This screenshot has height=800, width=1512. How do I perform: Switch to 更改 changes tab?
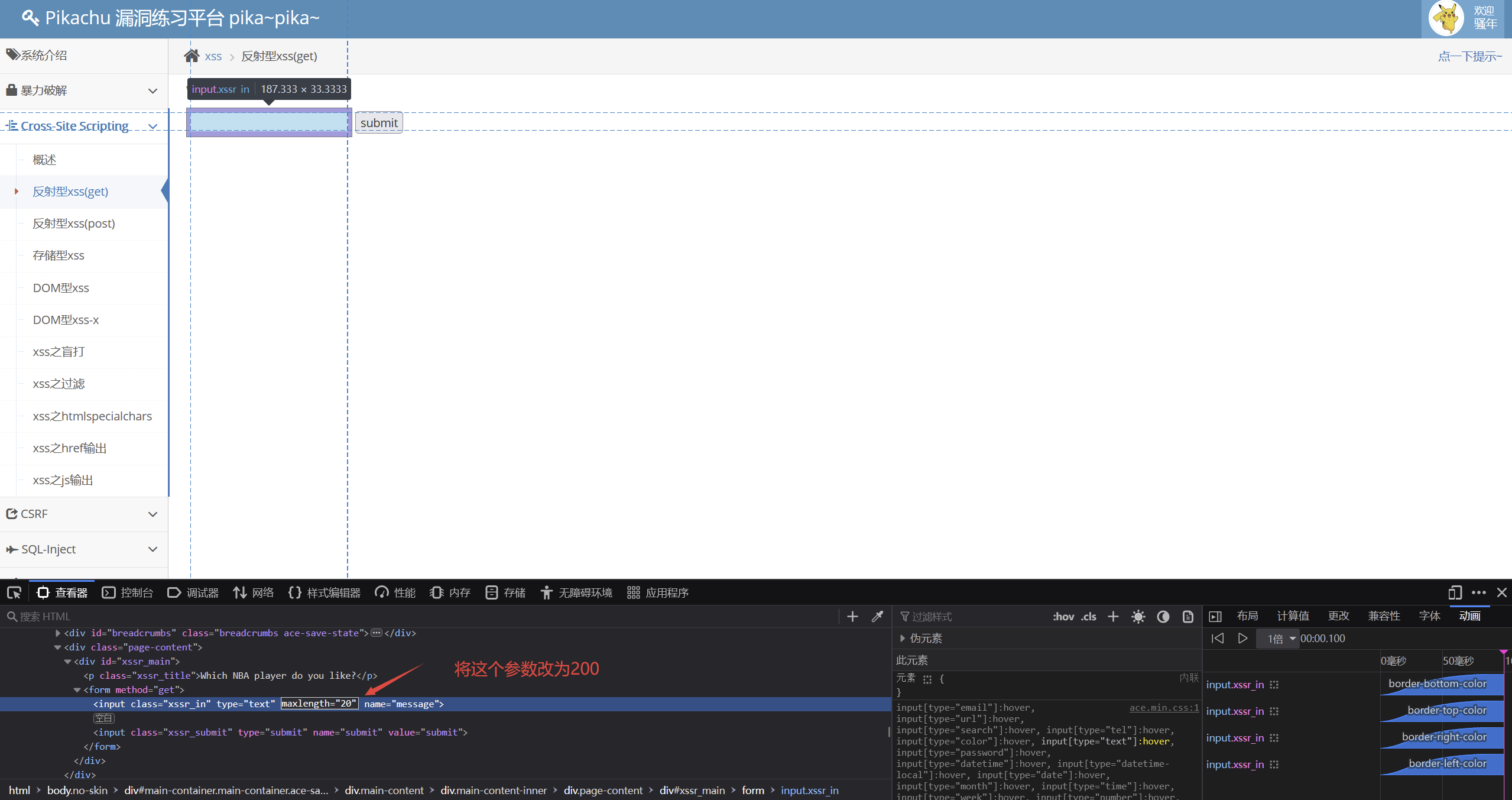pos(1338,616)
